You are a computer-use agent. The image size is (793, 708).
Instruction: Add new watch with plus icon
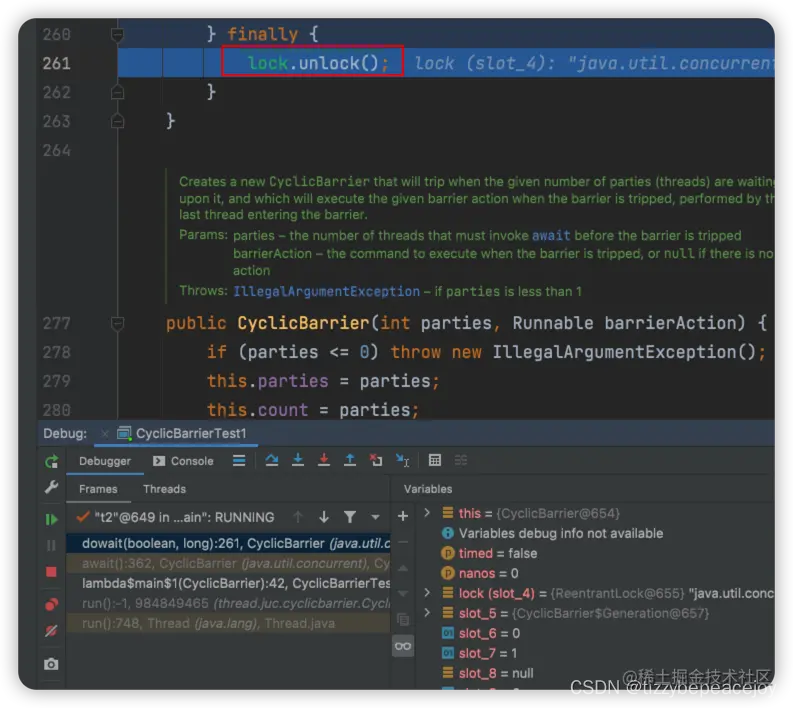[403, 516]
